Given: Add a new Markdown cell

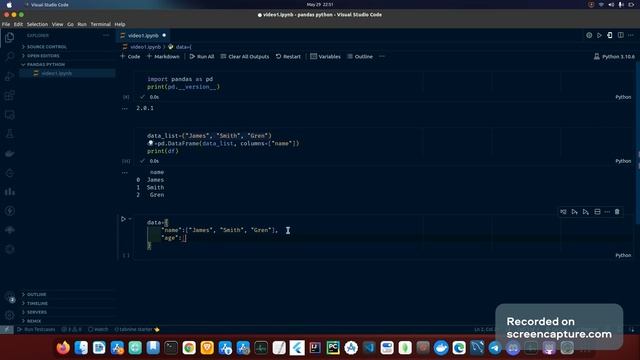Looking at the screenshot, I should click(163, 57).
